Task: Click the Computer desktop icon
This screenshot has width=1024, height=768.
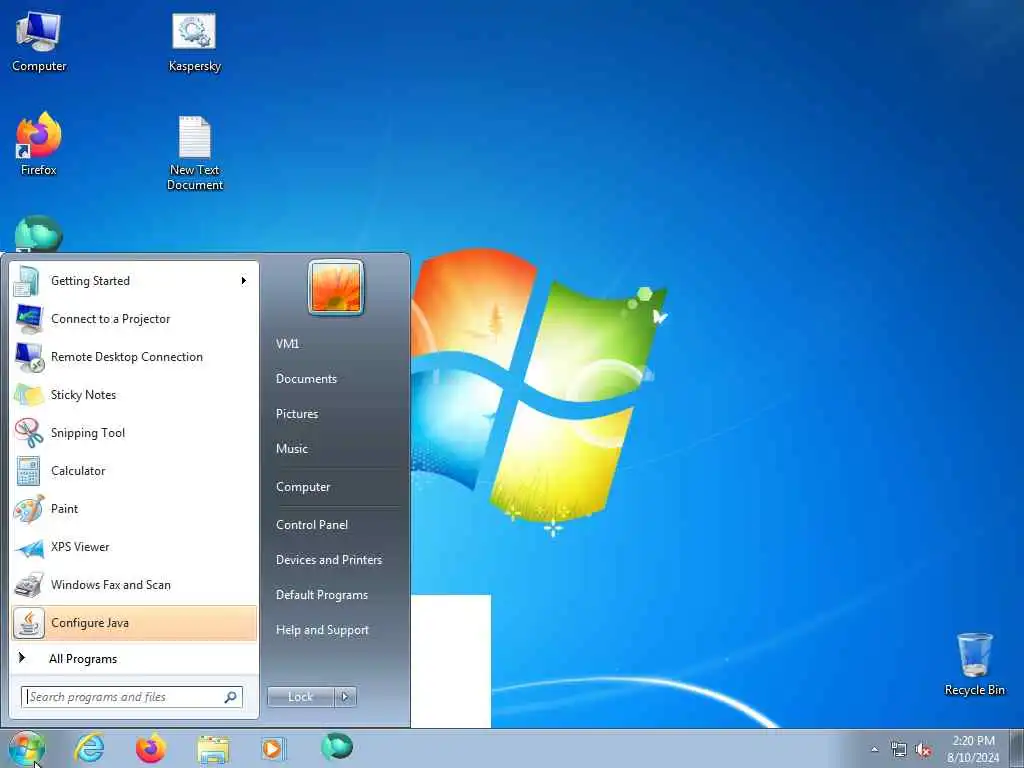Action: pos(39,42)
